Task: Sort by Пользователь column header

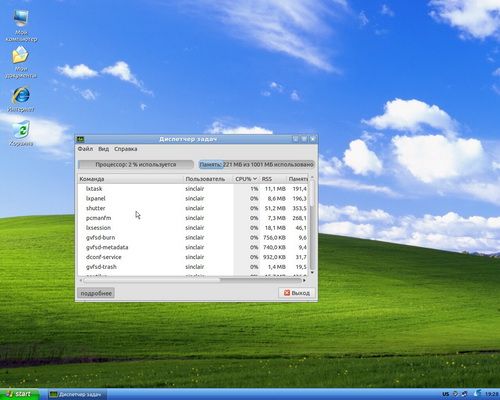Action: (x=208, y=179)
